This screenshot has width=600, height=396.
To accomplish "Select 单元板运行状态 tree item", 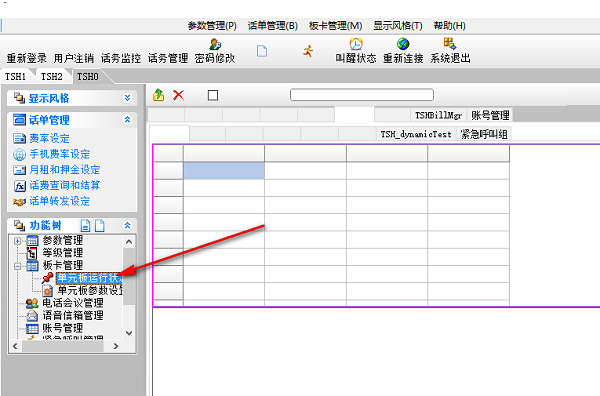I will tap(89, 278).
